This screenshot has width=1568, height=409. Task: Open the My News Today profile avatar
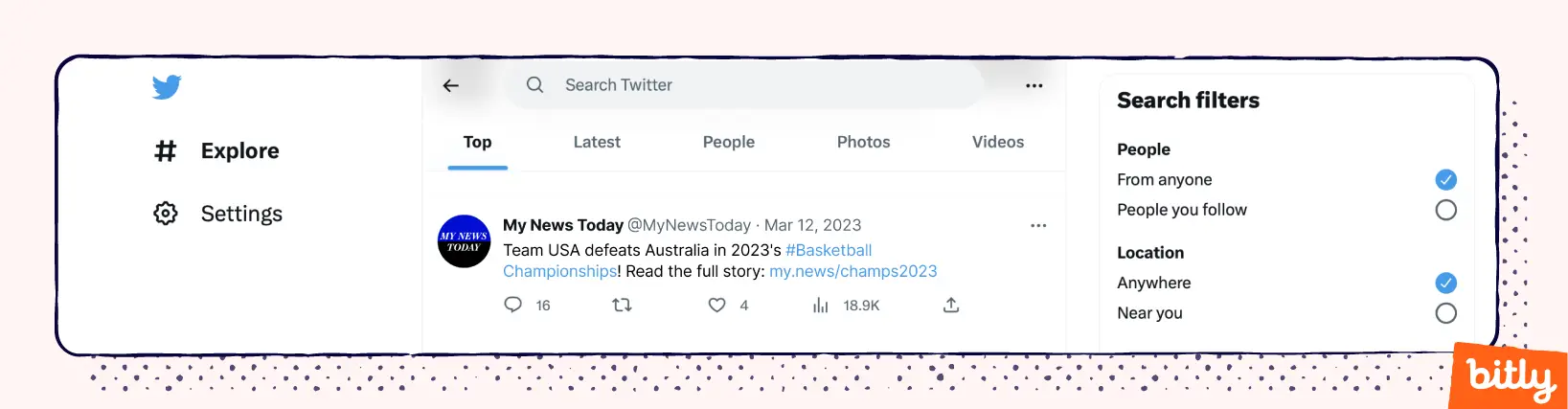[x=465, y=241]
